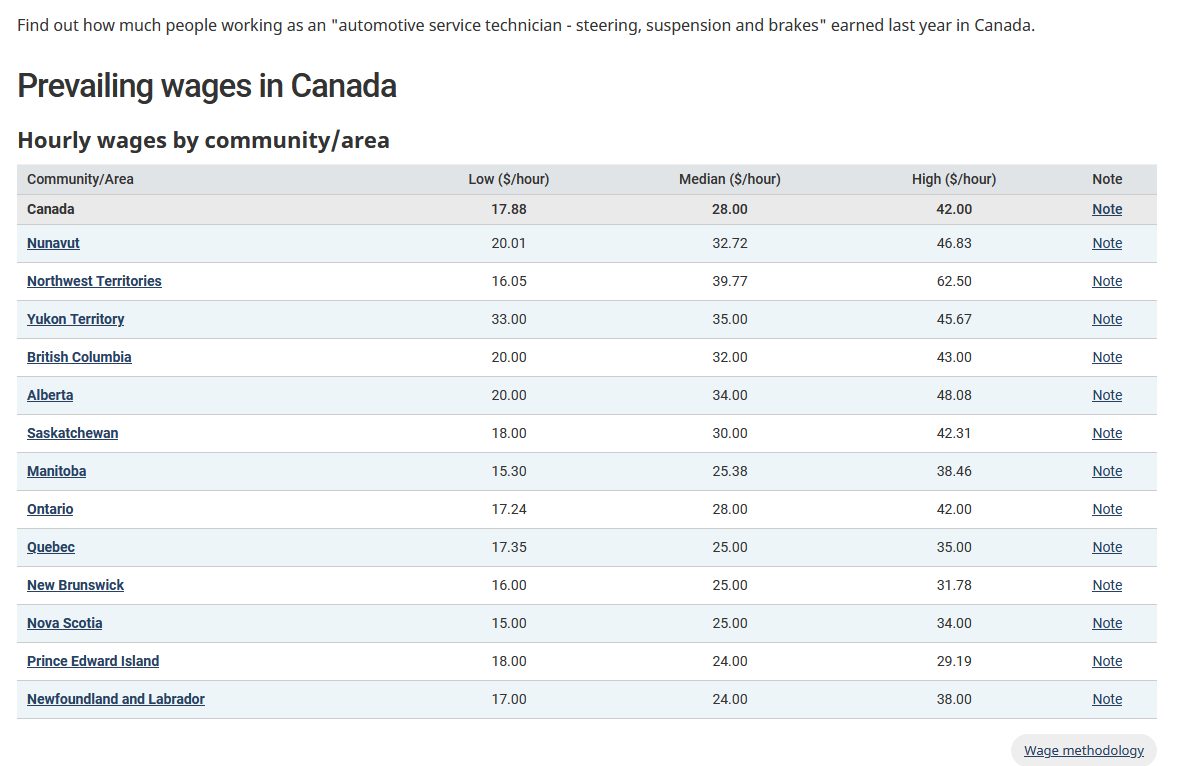1179x766 pixels.
Task: Open the Saskatchewan link
Action: 72,433
